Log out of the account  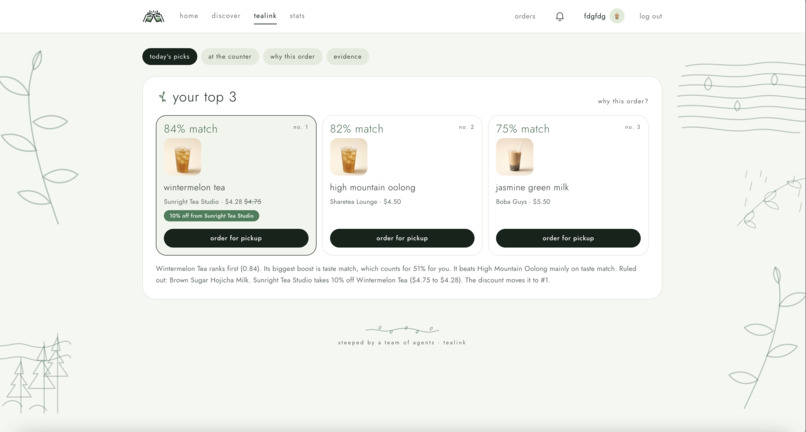tap(651, 16)
